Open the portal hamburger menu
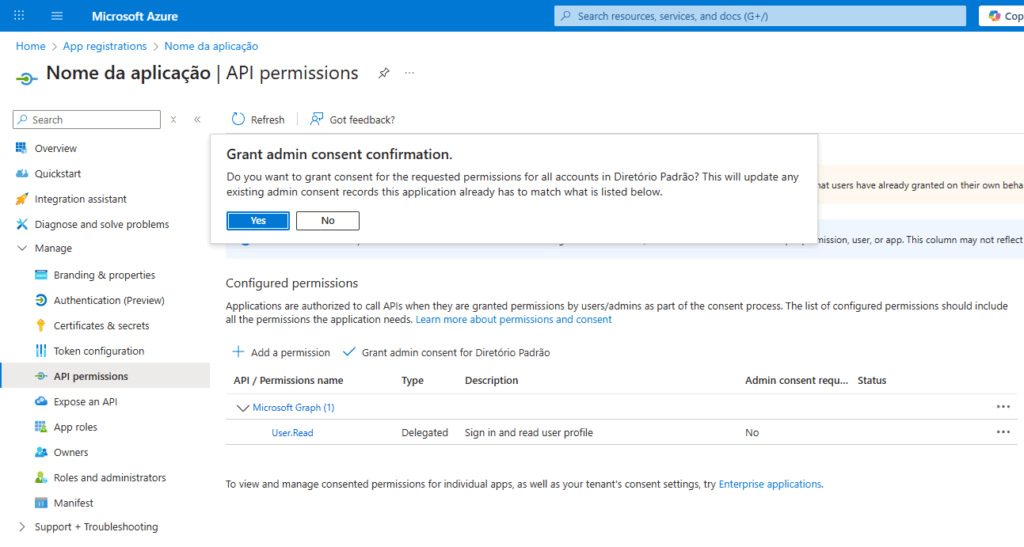The width and height of the screenshot is (1024, 547). (57, 16)
